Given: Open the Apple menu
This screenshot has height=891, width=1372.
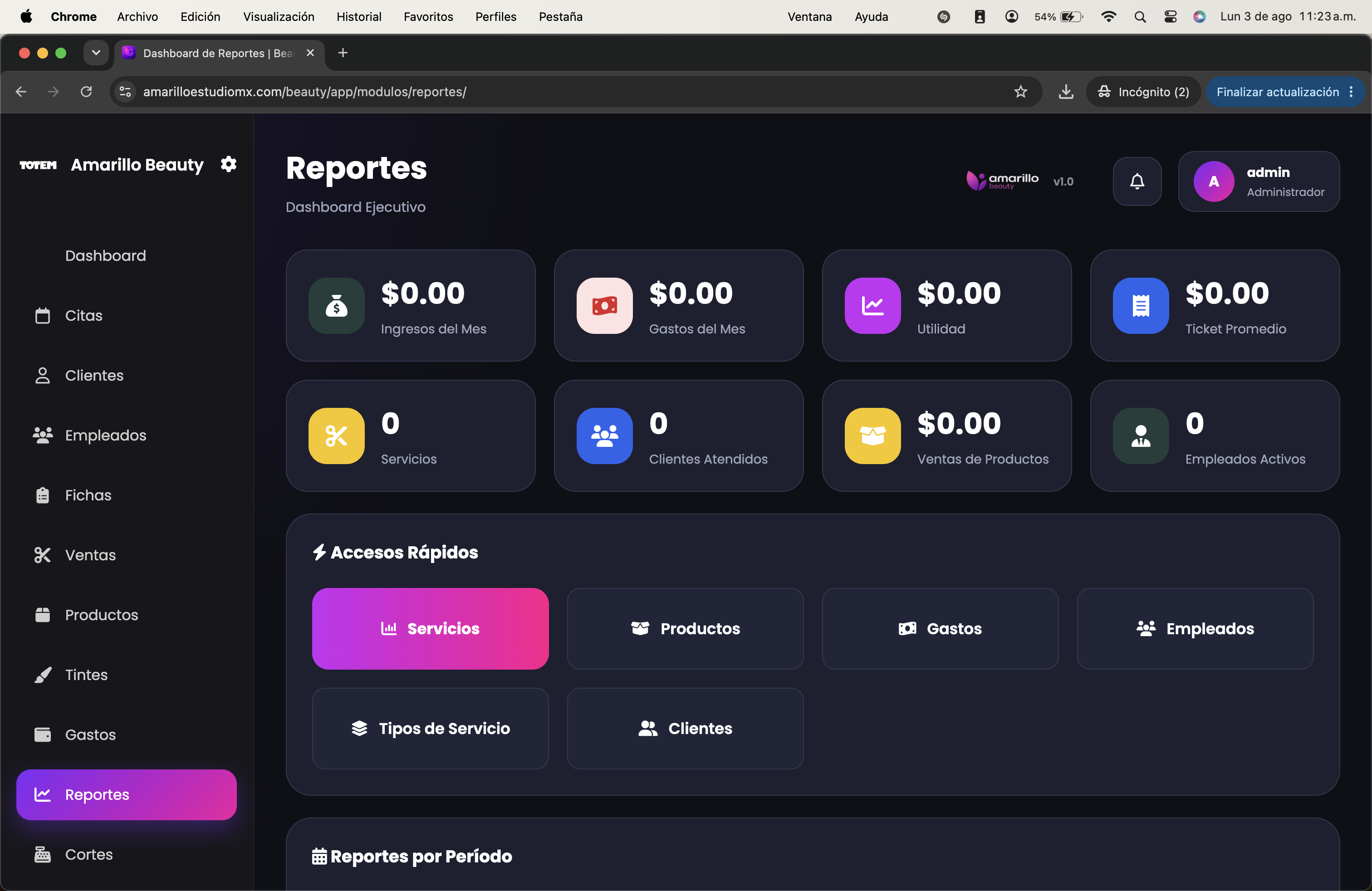Looking at the screenshot, I should (x=26, y=17).
